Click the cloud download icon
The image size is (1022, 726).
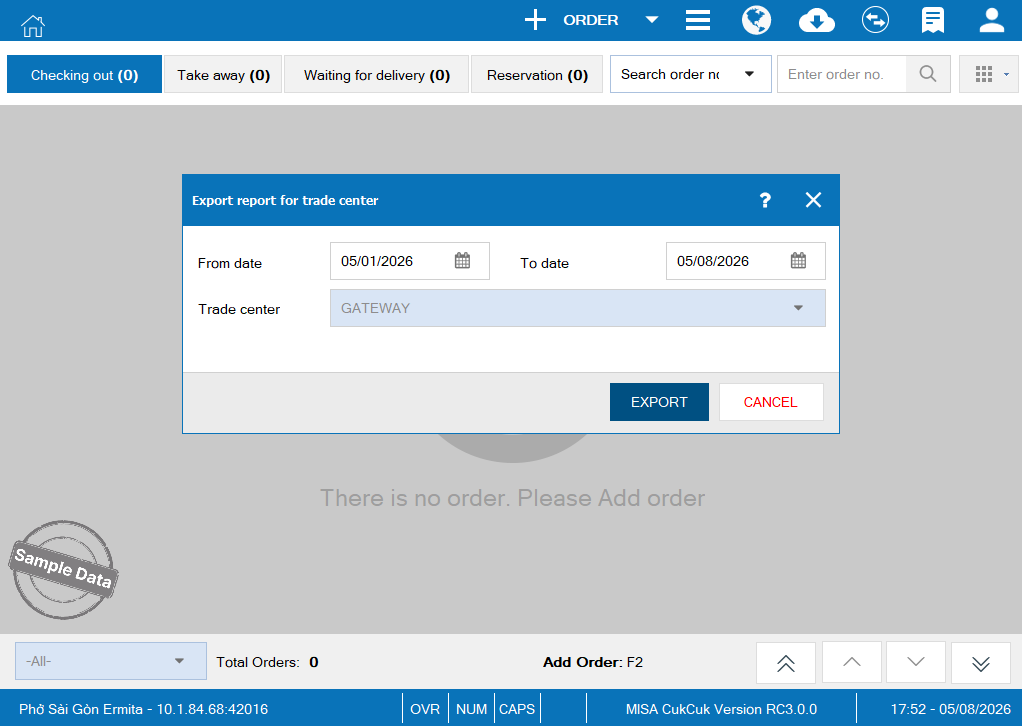817,20
